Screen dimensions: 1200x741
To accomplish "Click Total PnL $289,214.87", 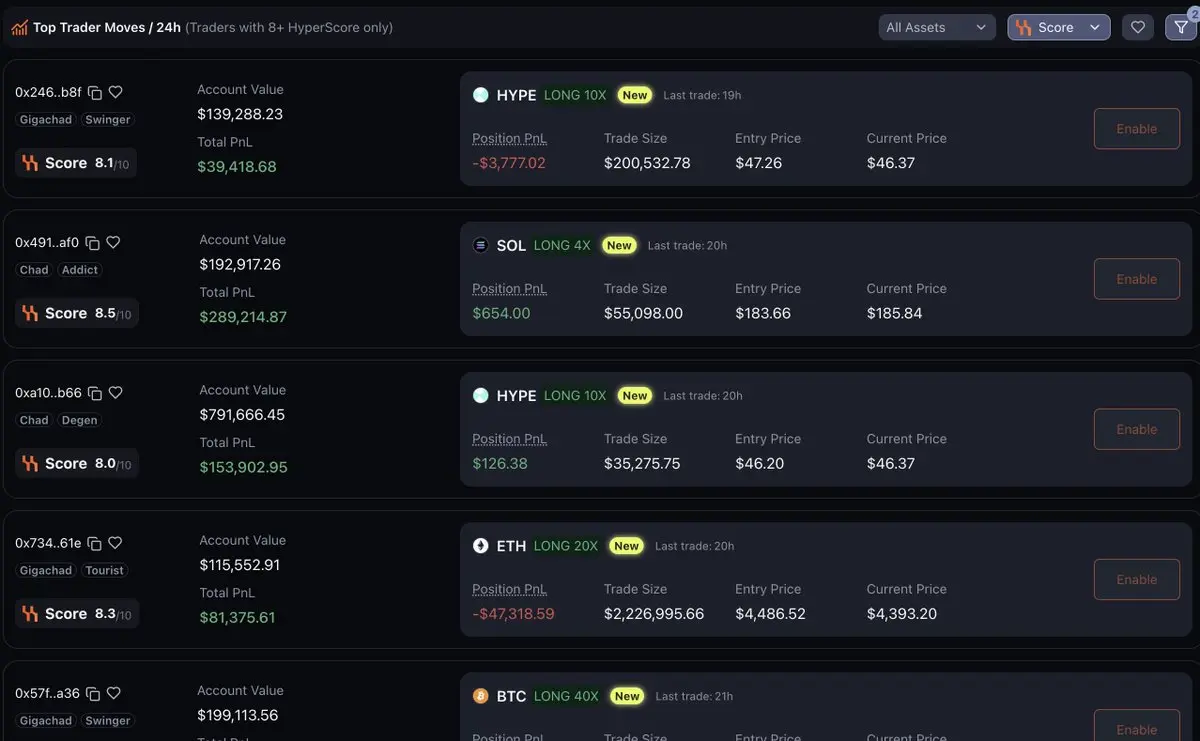I will [x=243, y=317].
